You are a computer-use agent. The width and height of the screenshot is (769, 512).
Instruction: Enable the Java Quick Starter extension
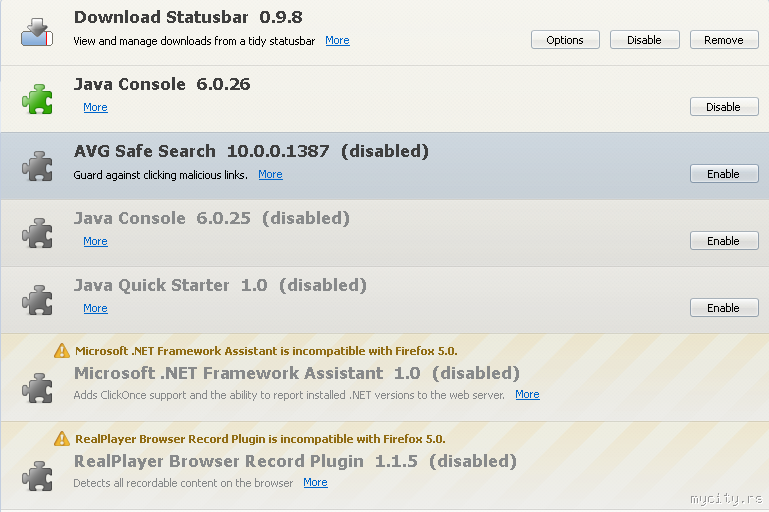(x=723, y=308)
